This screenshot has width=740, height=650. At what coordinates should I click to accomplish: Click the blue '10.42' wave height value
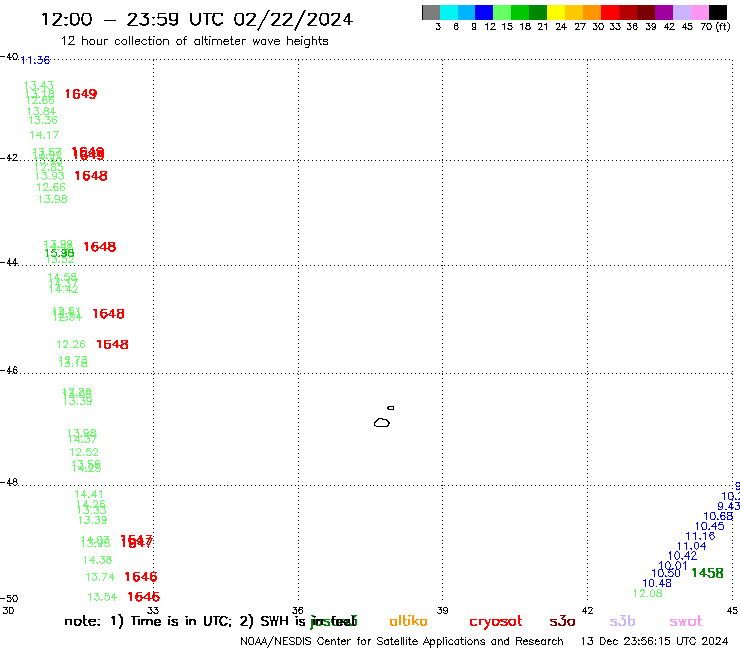tap(682, 556)
